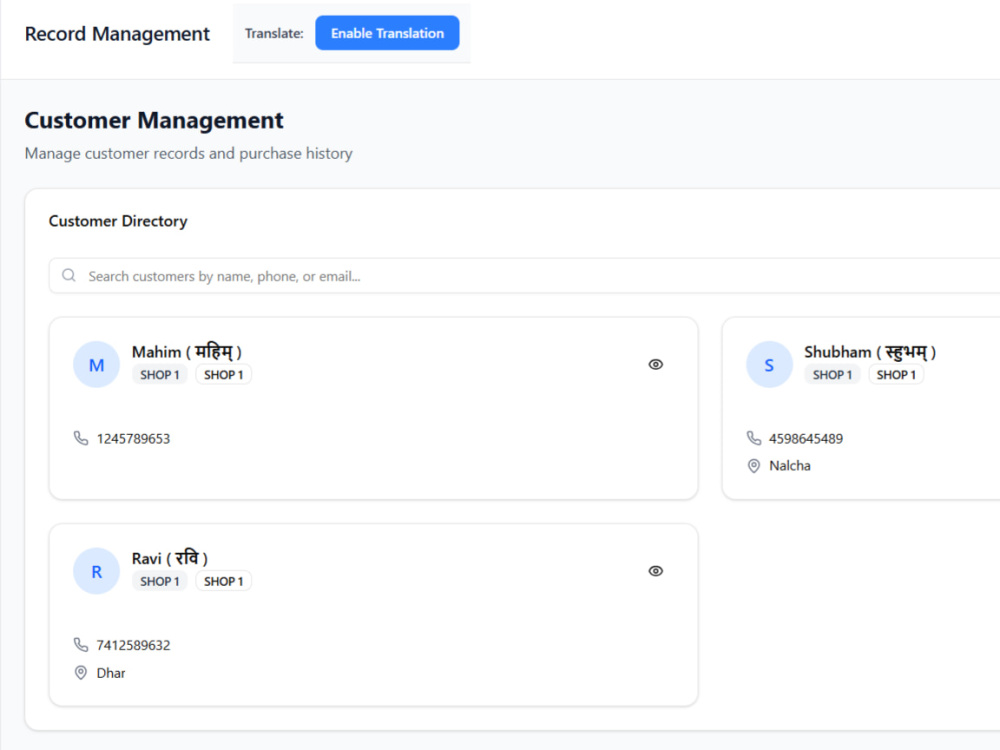Click phone icon next to 7412589632
This screenshot has height=750, width=1000.
81,645
